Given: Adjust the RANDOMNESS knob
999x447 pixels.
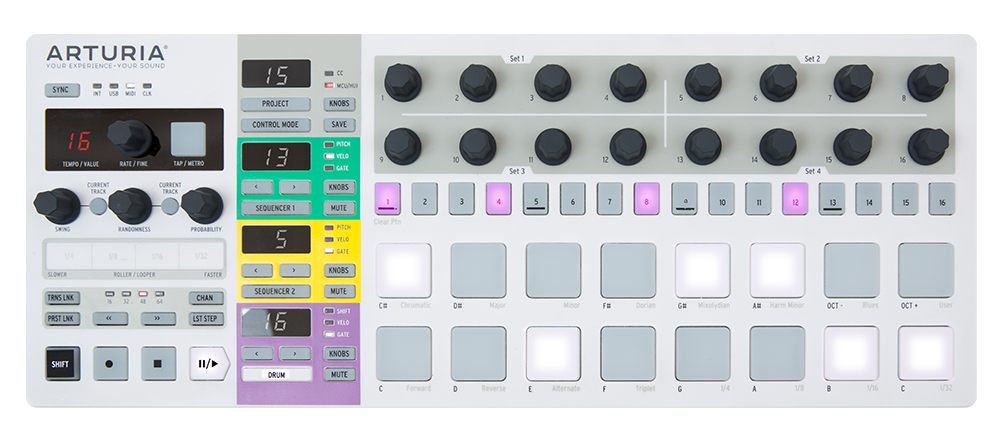Looking at the screenshot, I should click(x=130, y=205).
